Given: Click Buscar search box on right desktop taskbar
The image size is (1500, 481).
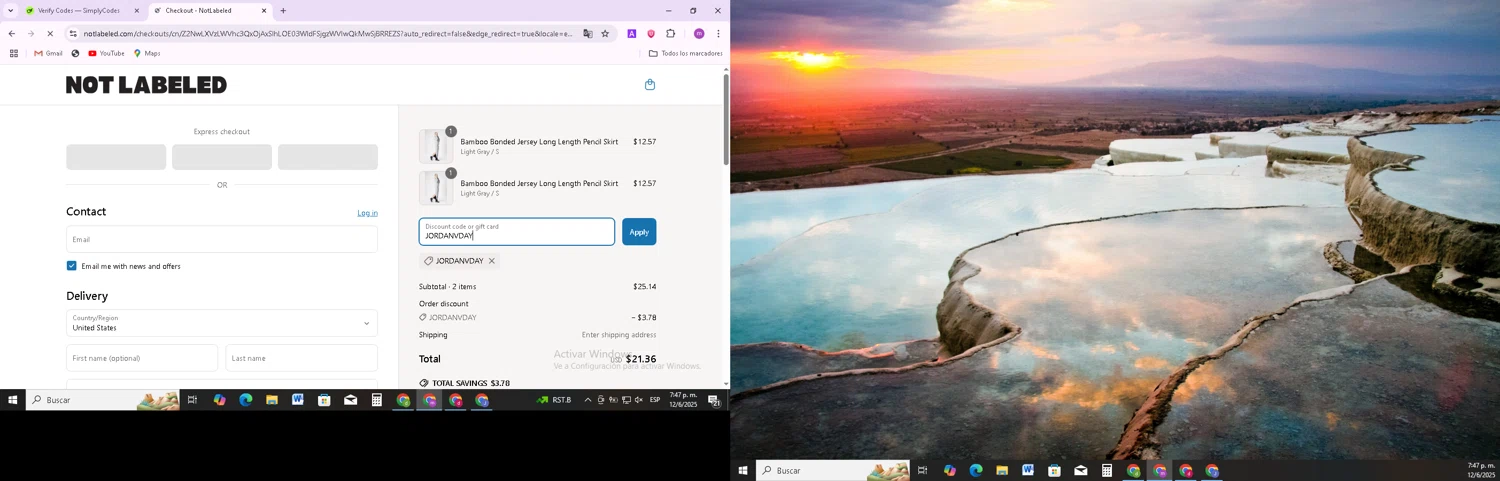Looking at the screenshot, I should pyautogui.click(x=833, y=471).
